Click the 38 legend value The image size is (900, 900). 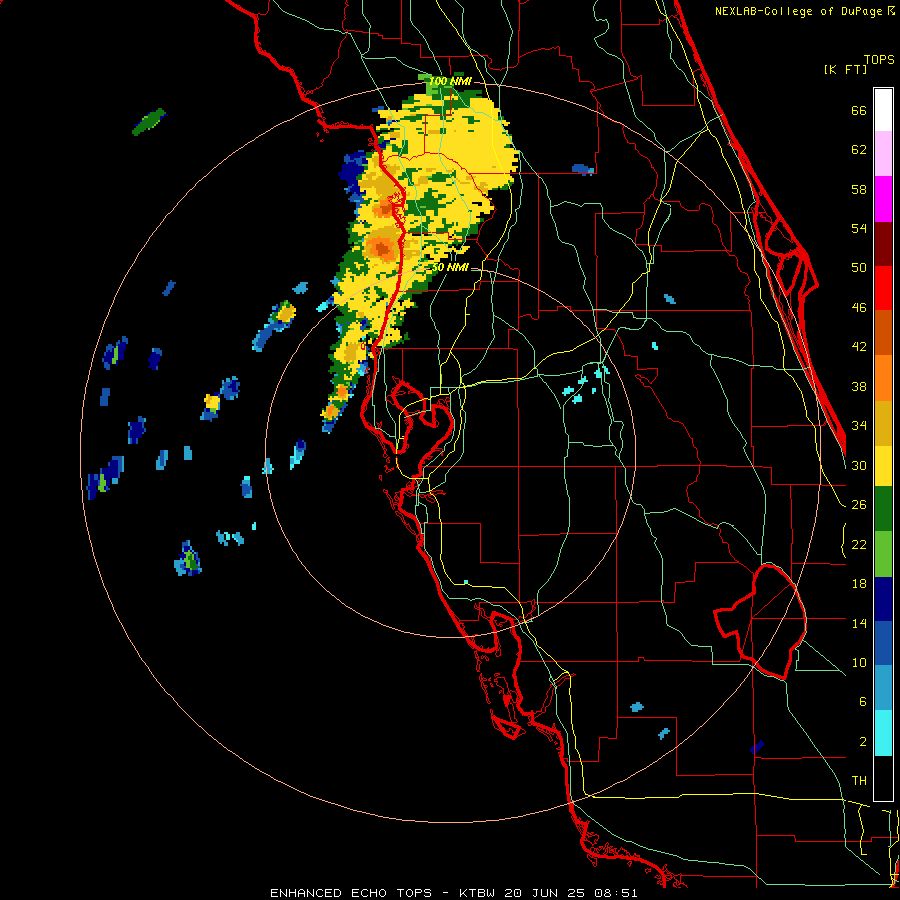click(859, 386)
